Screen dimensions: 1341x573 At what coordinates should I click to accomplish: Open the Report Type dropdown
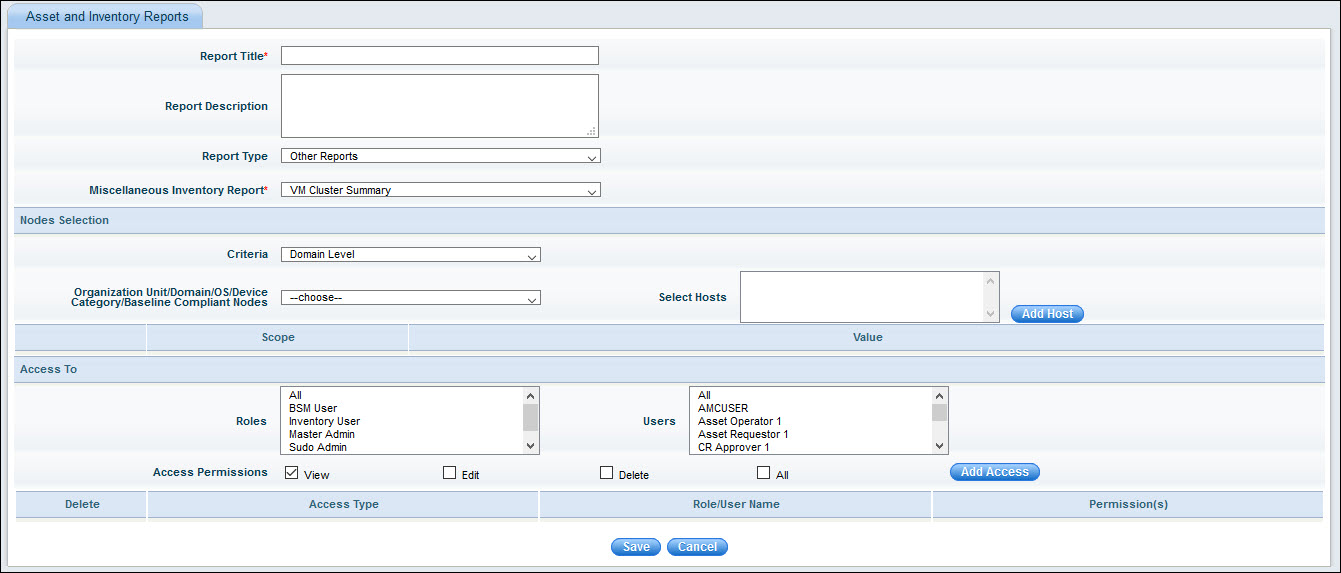(x=441, y=156)
